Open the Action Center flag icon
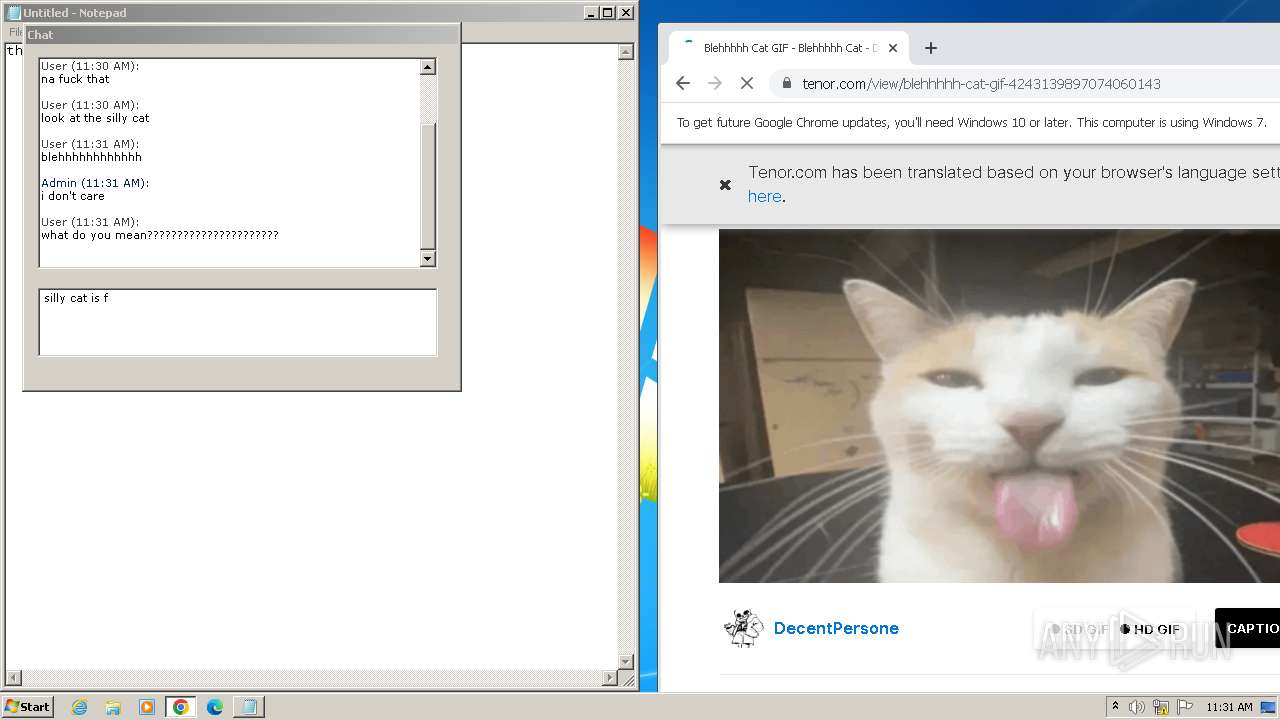The image size is (1280, 720). point(1185,707)
